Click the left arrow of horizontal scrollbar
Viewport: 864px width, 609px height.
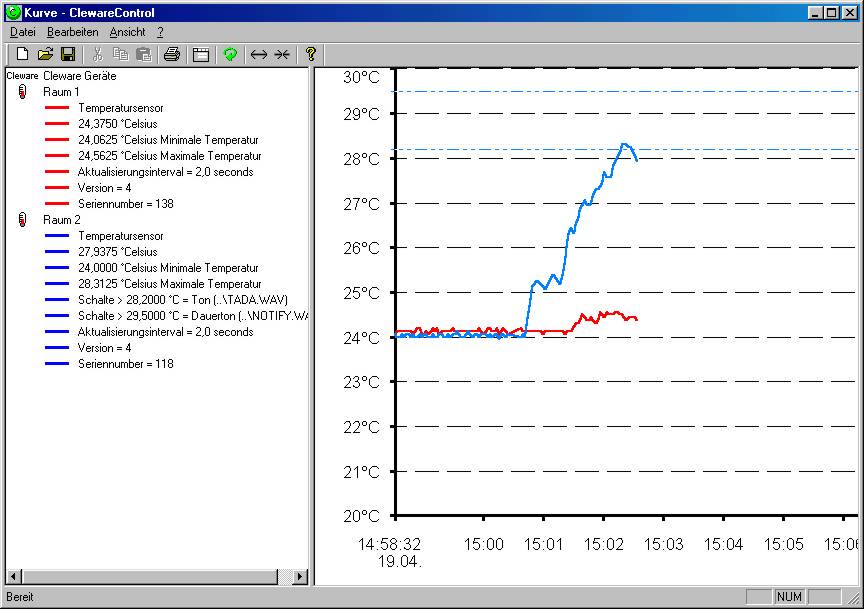(14, 577)
